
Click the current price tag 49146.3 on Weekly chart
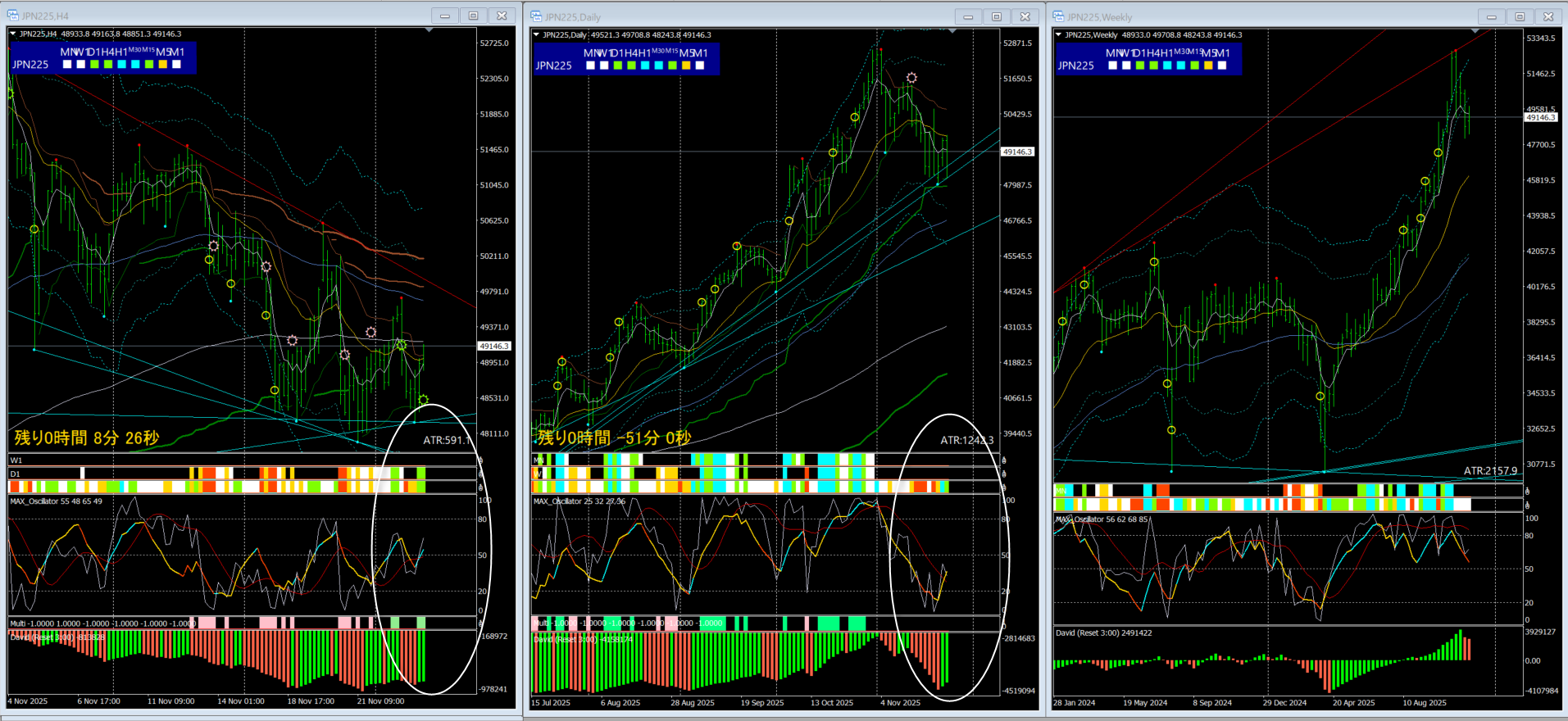1540,117
